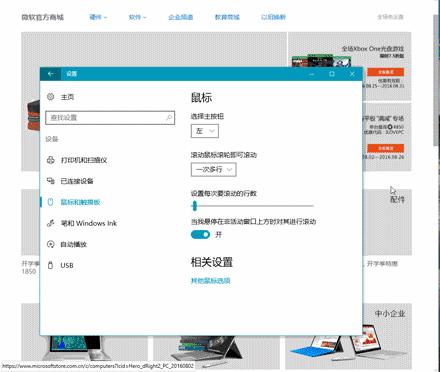The width and height of the screenshot is (440, 372).
Task: Open 以旧换新 link in the browser
Action: point(273,17)
